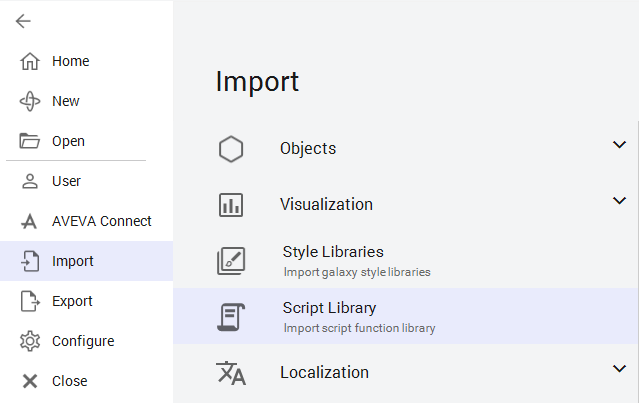Click the Localization translate icon
This screenshot has height=403, width=639.
tap(231, 372)
